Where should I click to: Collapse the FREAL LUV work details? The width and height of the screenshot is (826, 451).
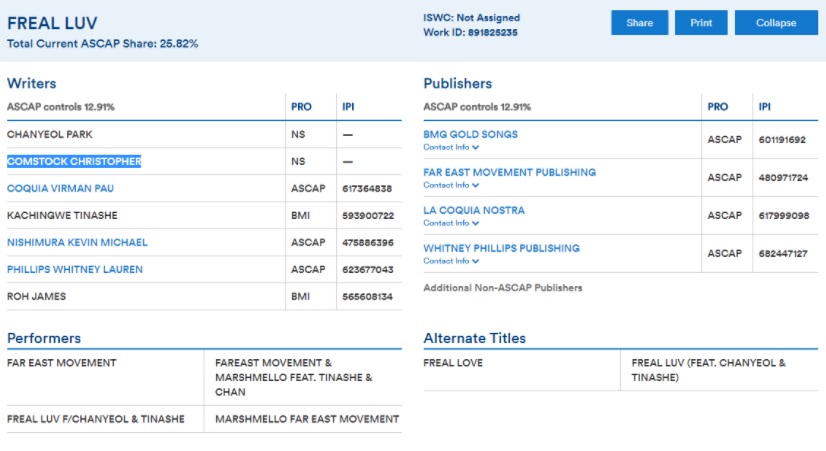(776, 23)
